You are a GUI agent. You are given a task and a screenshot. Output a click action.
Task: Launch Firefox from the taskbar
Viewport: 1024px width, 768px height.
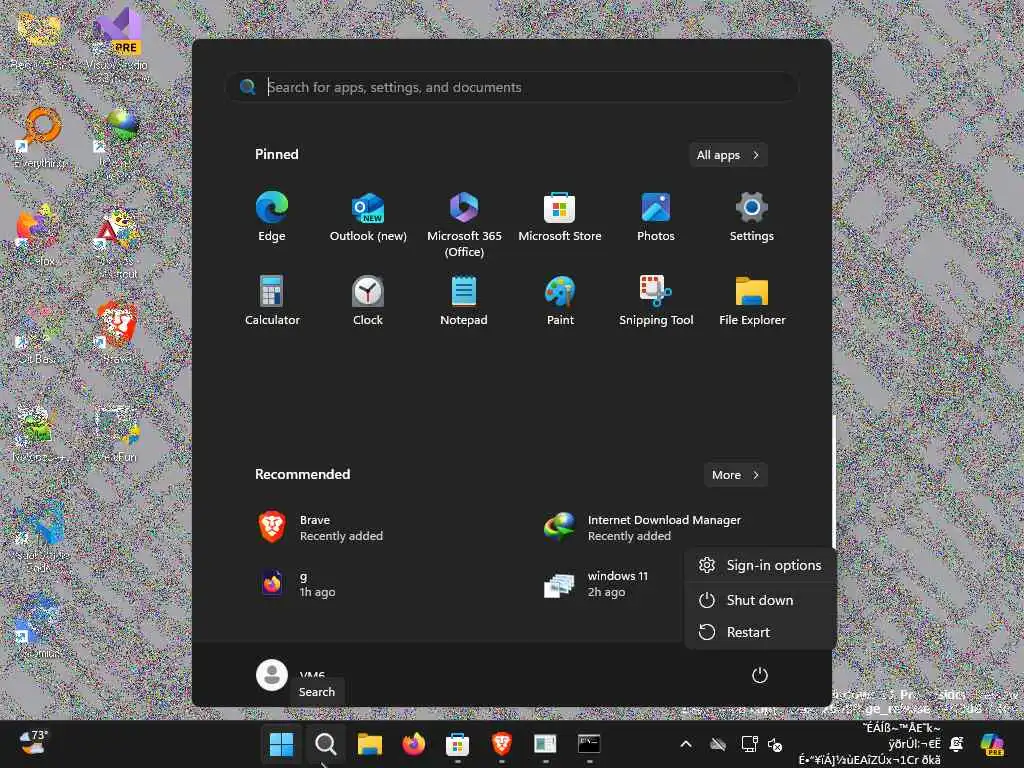pos(413,744)
